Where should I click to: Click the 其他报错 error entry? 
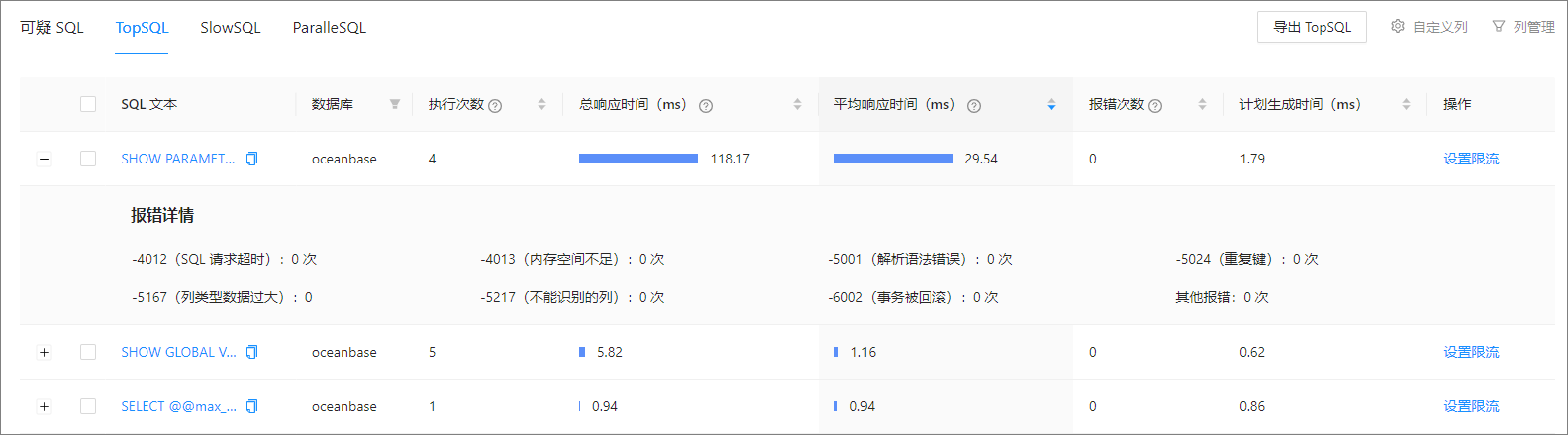1222,297
